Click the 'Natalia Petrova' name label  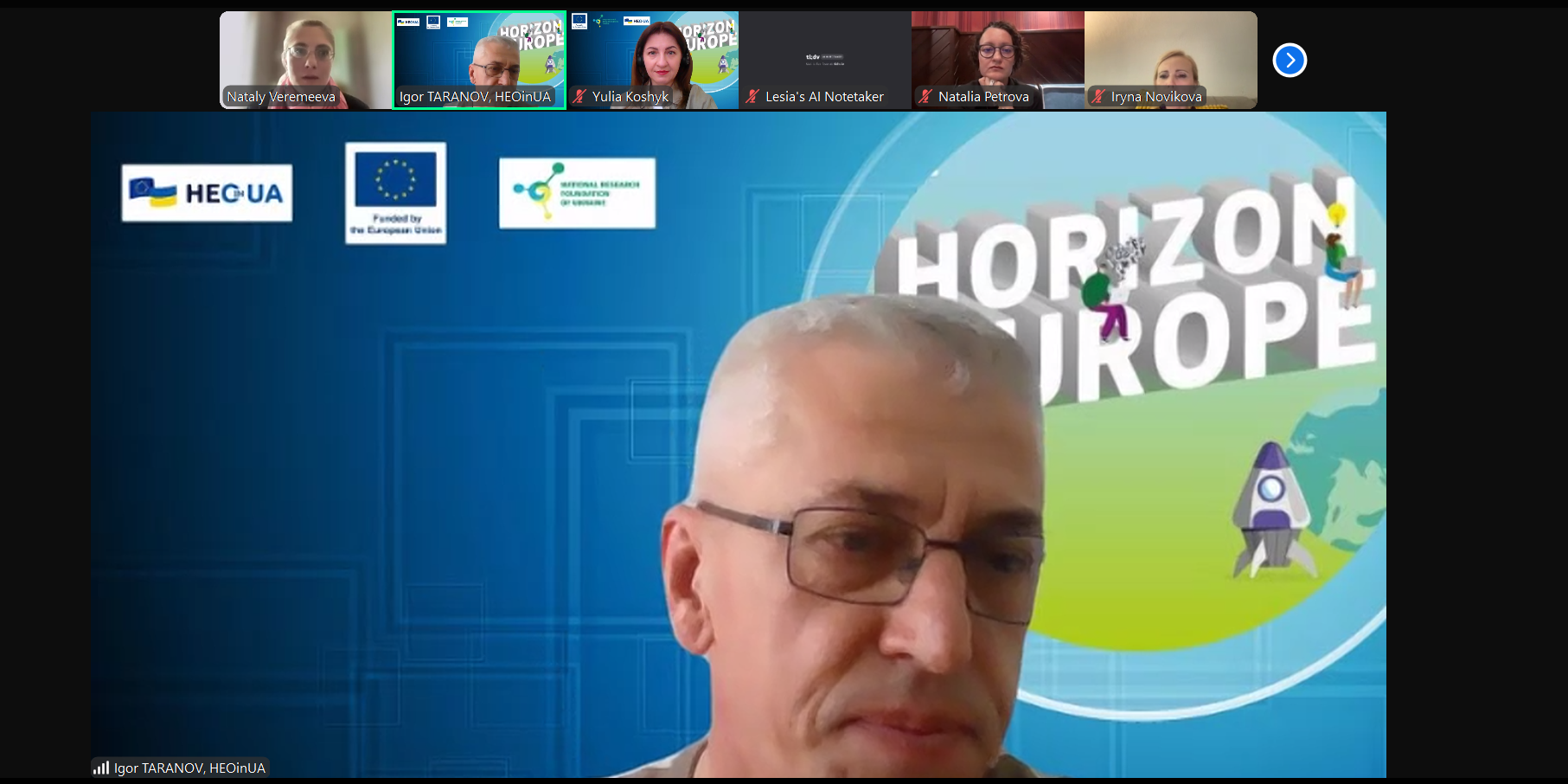pyautogui.click(x=983, y=97)
